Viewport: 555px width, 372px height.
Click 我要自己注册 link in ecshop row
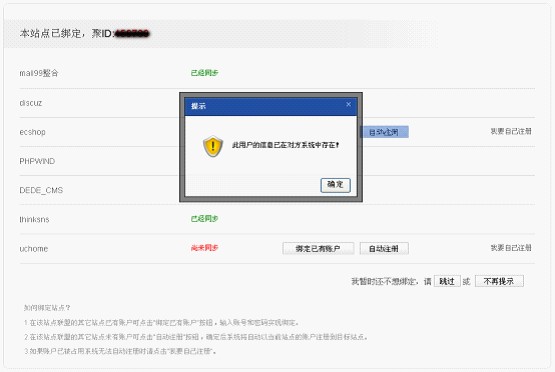511,131
